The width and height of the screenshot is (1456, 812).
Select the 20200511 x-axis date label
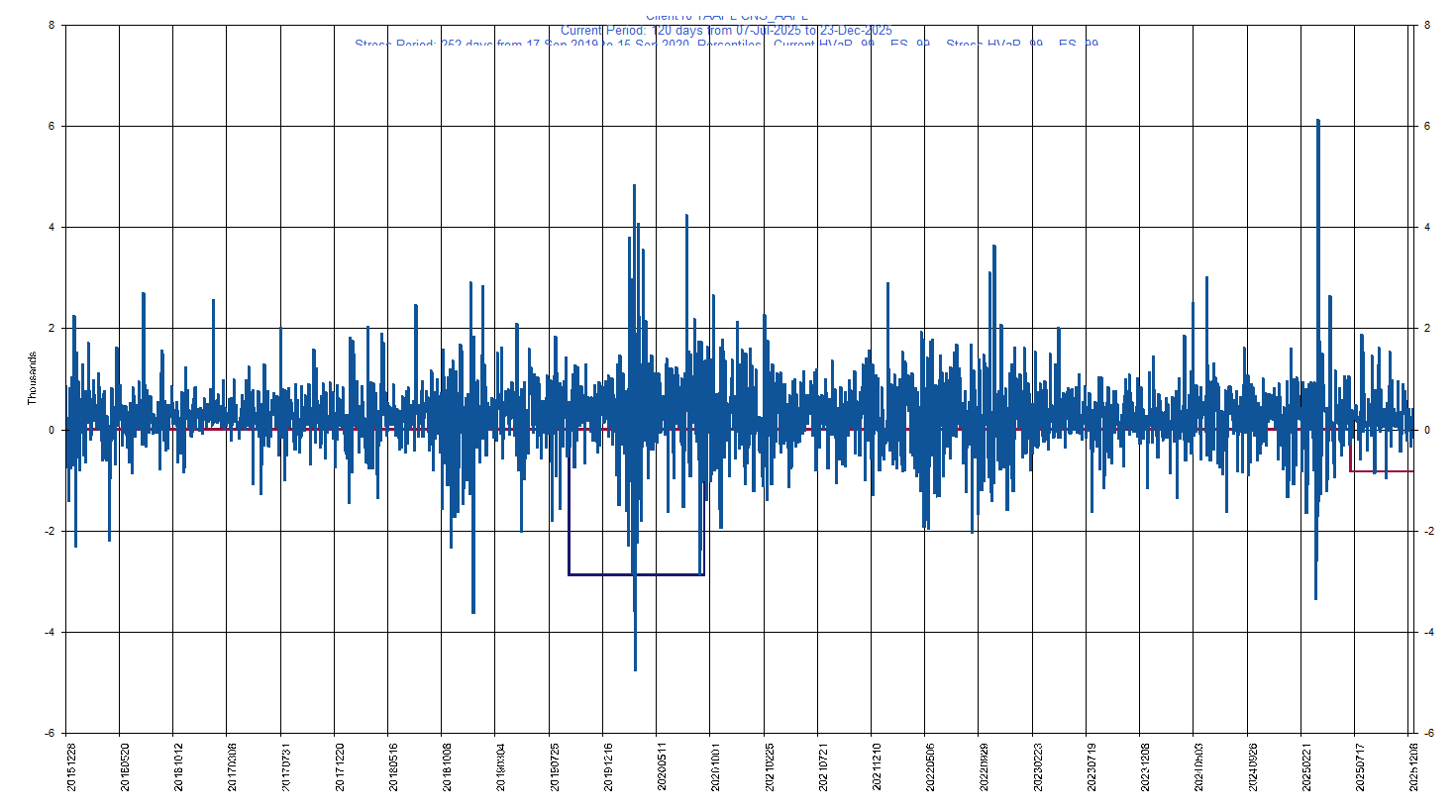(663, 766)
